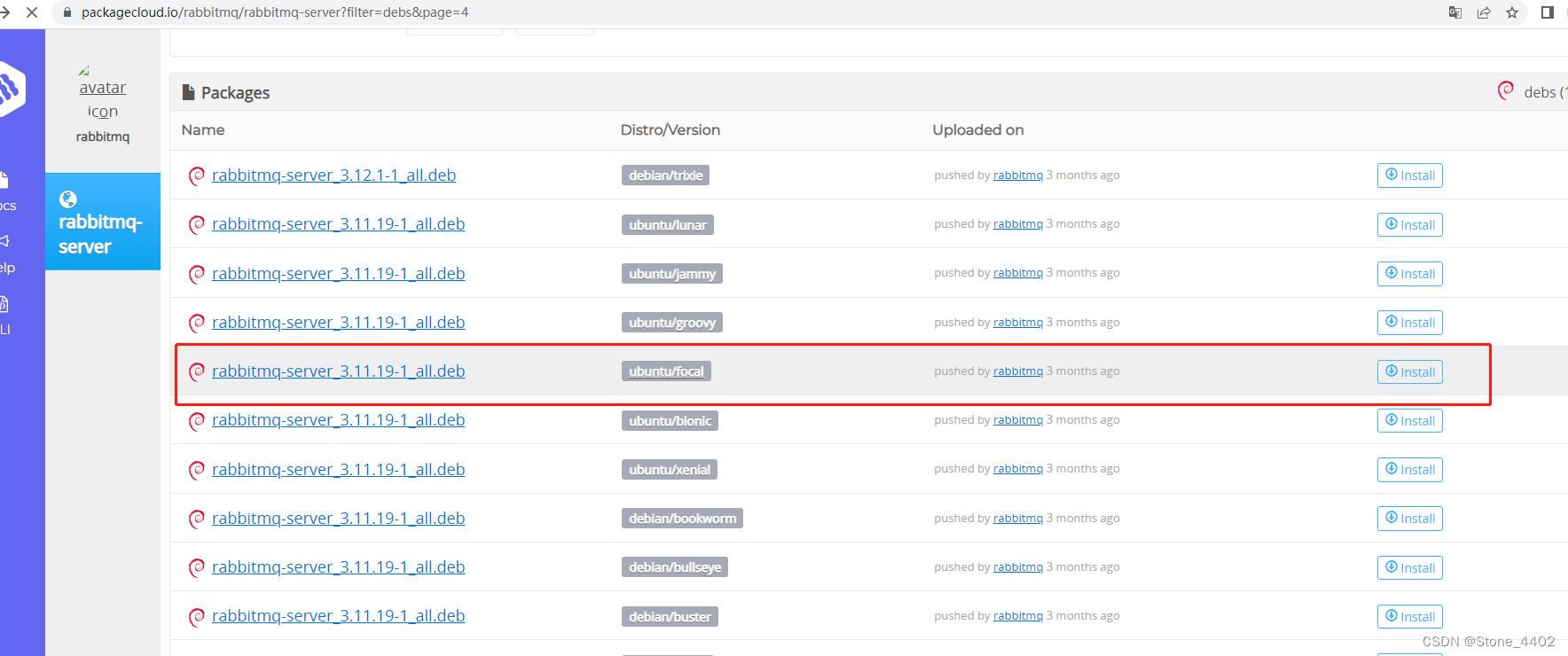
Task: Open the rabbitmq-server package for ubuntu/jammy
Action: [338, 274]
